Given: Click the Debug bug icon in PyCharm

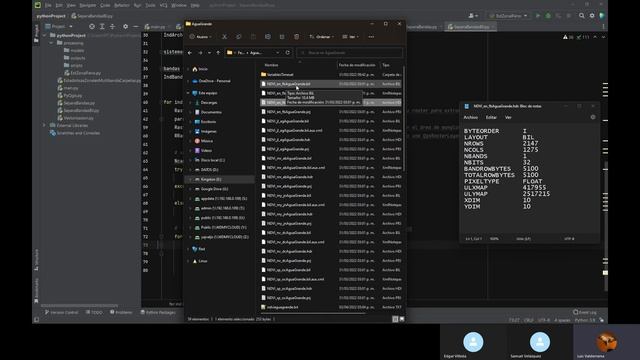Looking at the screenshot, I should pos(548,16).
